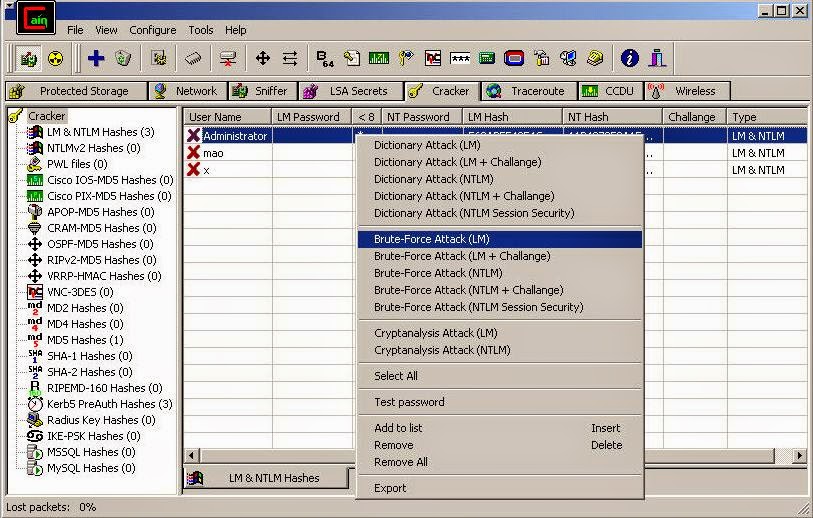Choose Test password in context menu
This screenshot has width=813, height=518.
coord(409,402)
